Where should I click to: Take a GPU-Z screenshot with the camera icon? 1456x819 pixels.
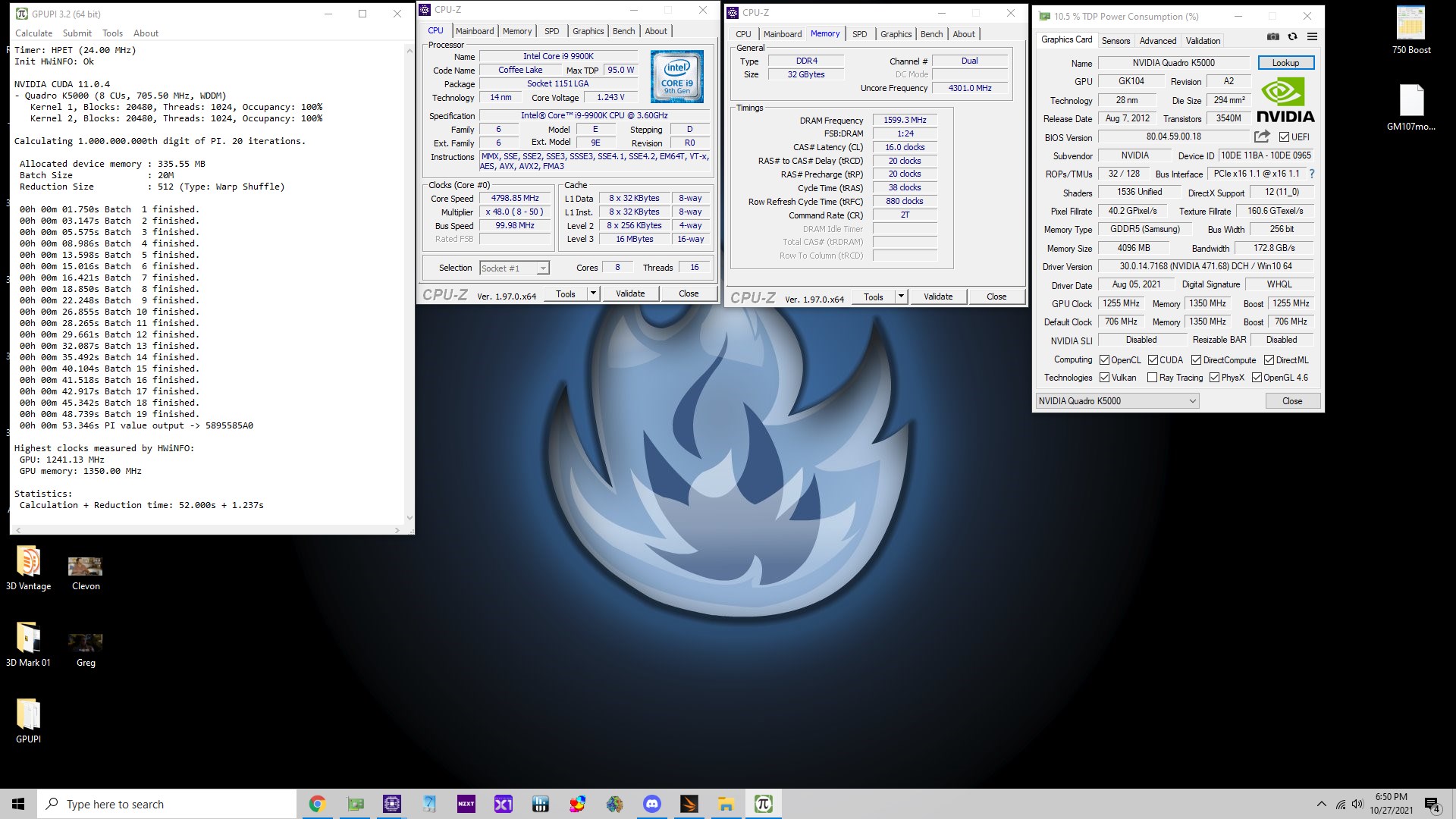click(1273, 36)
